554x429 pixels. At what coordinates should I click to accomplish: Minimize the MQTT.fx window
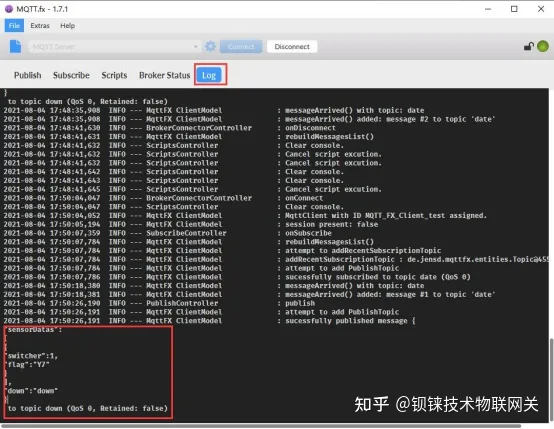pyautogui.click(x=488, y=9)
